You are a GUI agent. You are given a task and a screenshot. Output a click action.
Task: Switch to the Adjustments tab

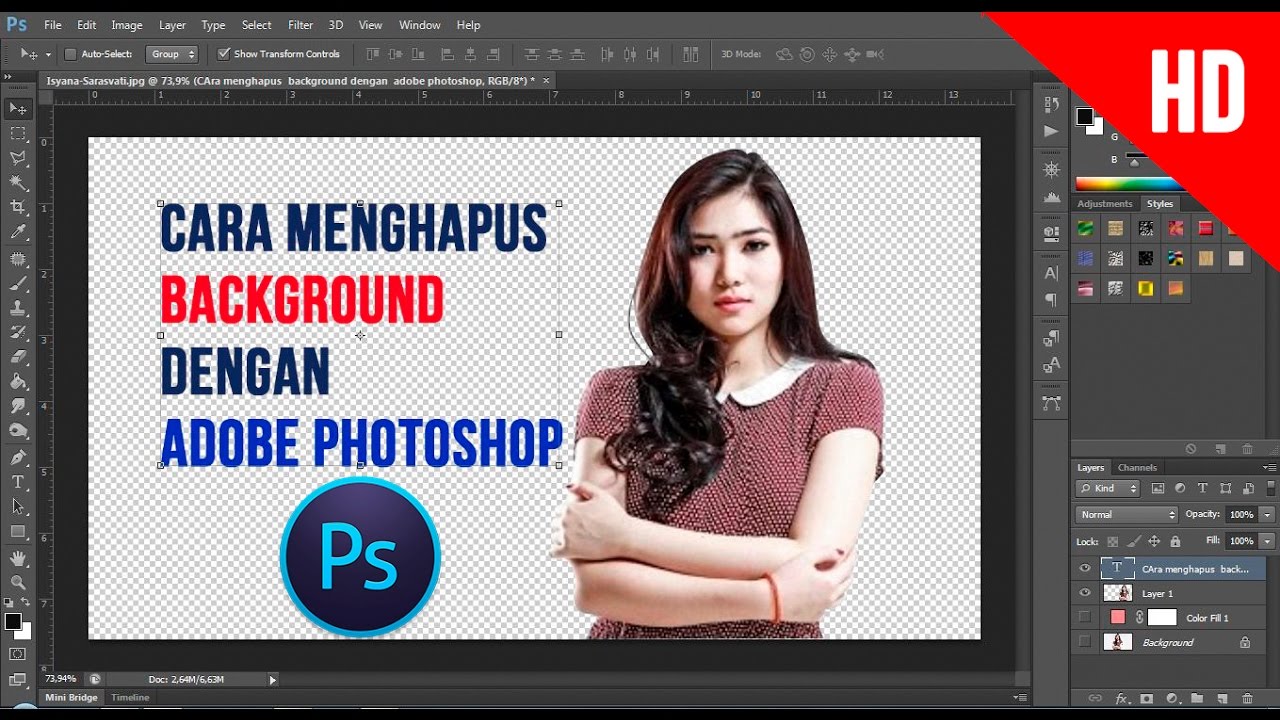(1105, 204)
